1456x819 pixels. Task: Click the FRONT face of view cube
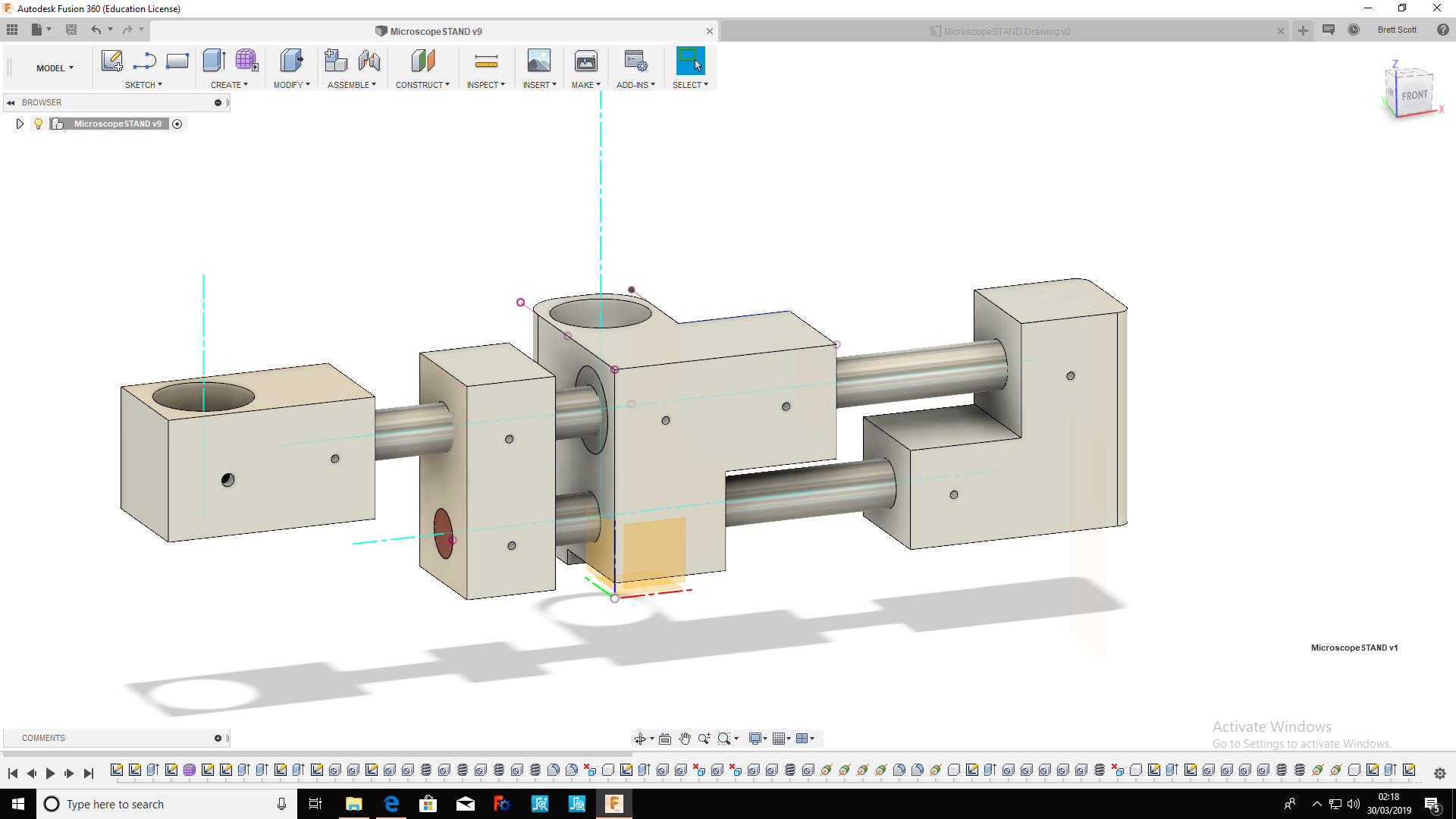pos(1414,96)
